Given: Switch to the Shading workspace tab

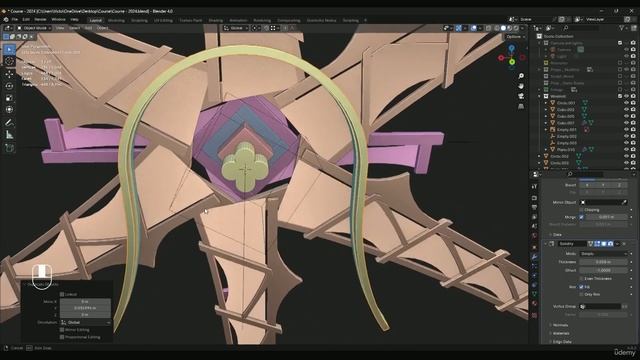Looking at the screenshot, I should point(216,20).
